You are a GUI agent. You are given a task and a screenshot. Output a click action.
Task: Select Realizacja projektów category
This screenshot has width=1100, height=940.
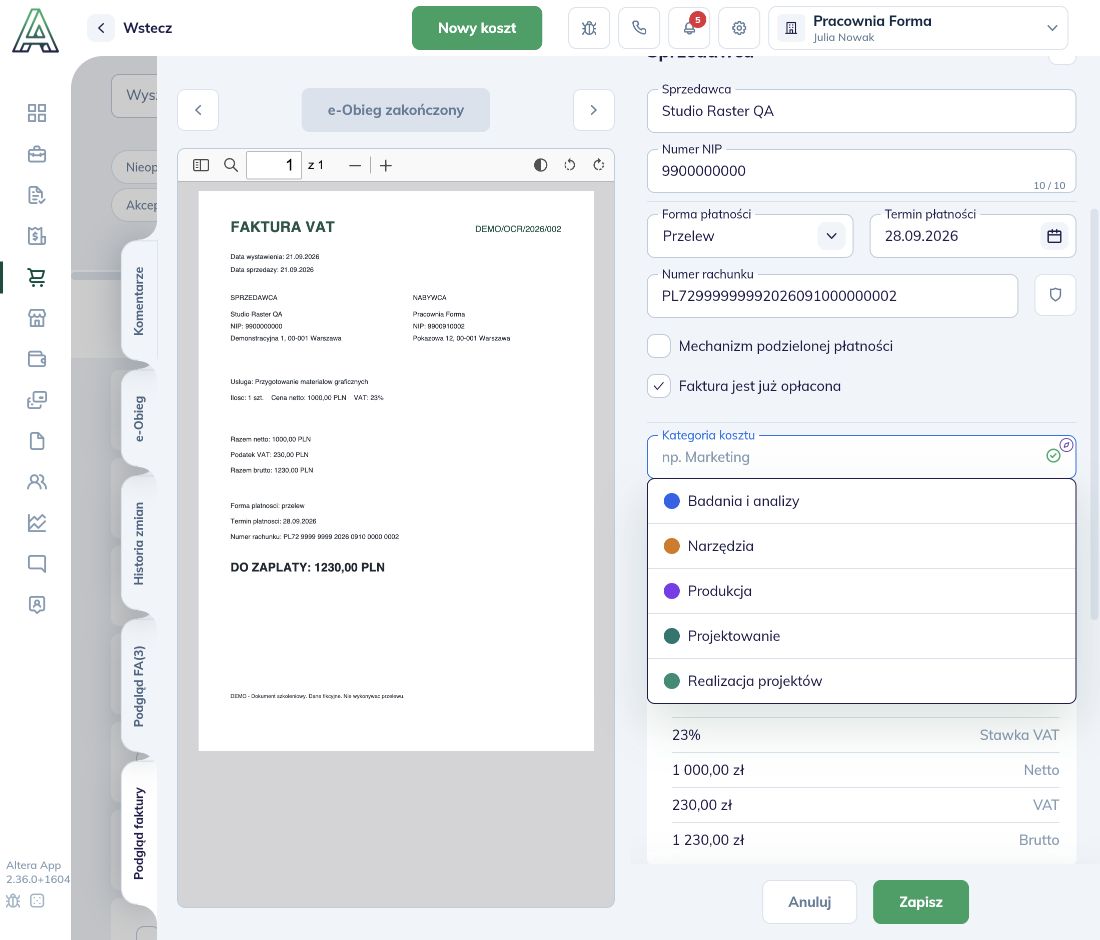click(x=861, y=680)
